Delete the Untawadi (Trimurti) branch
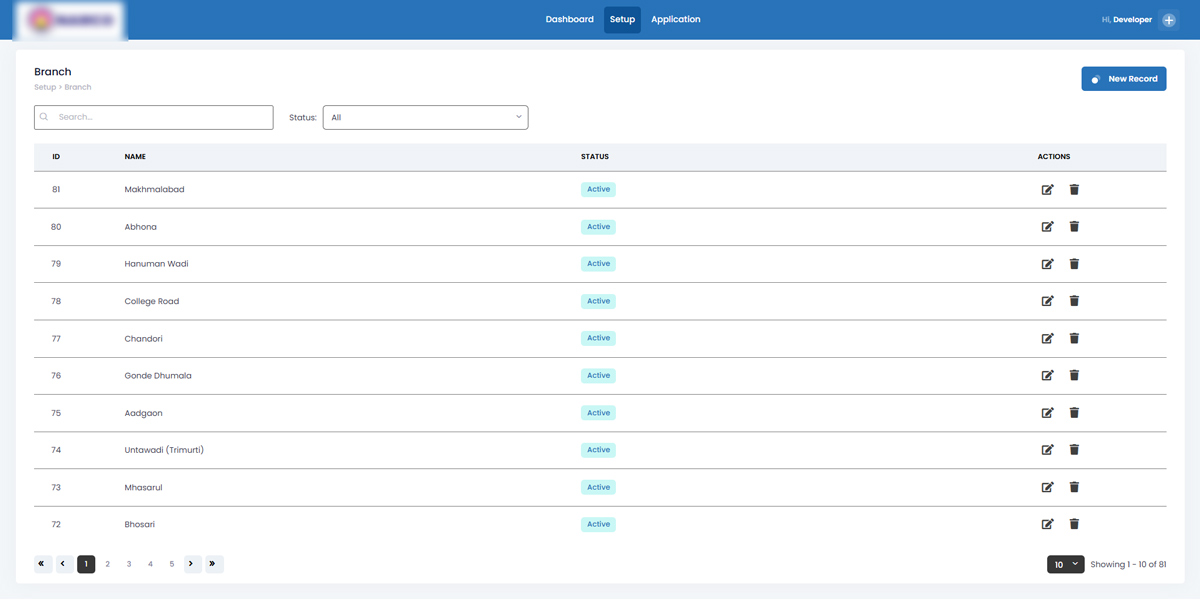1200x615 pixels. tap(1074, 450)
